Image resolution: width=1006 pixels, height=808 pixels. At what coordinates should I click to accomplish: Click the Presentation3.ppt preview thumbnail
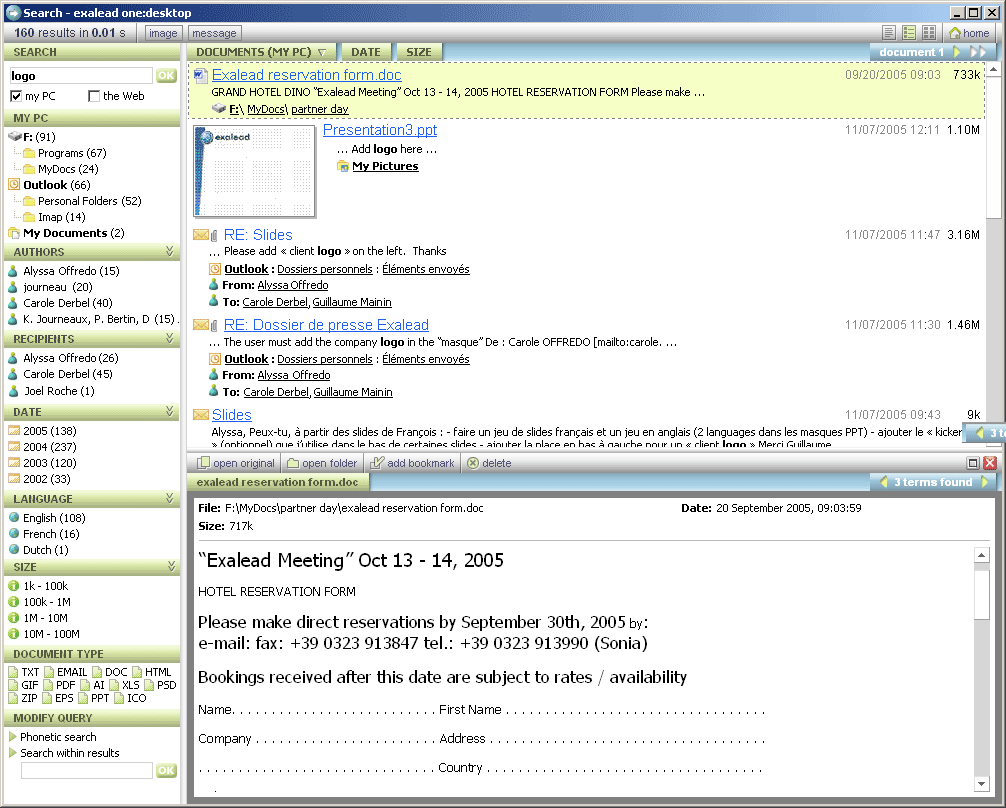pyautogui.click(x=253, y=172)
